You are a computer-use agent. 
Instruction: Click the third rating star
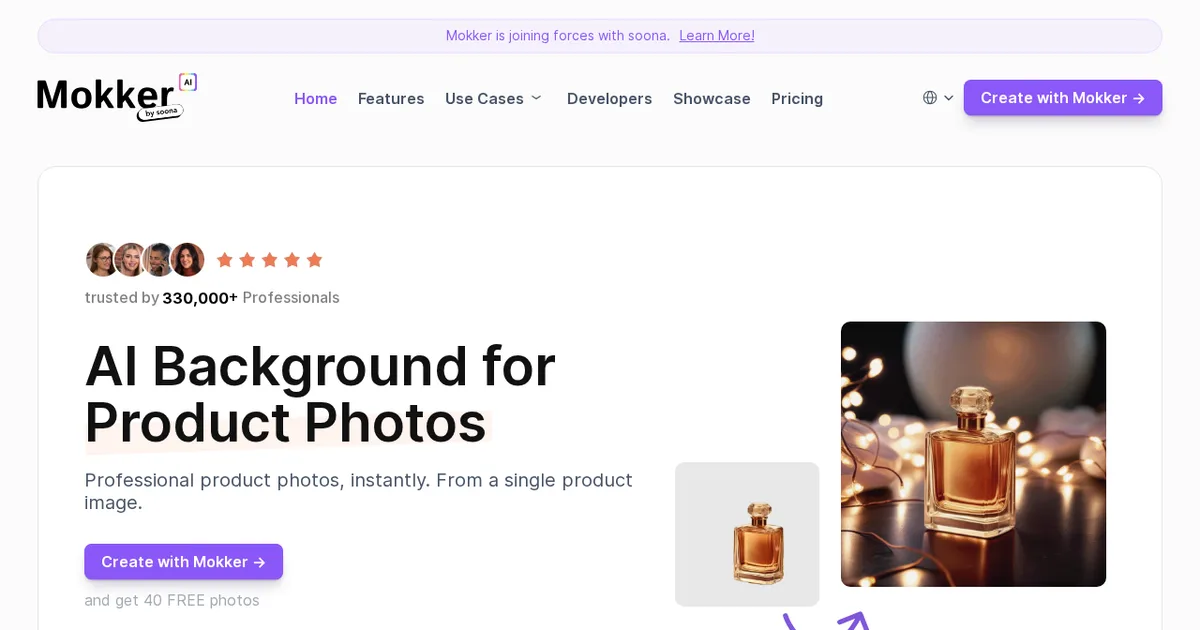pyautogui.click(x=270, y=260)
